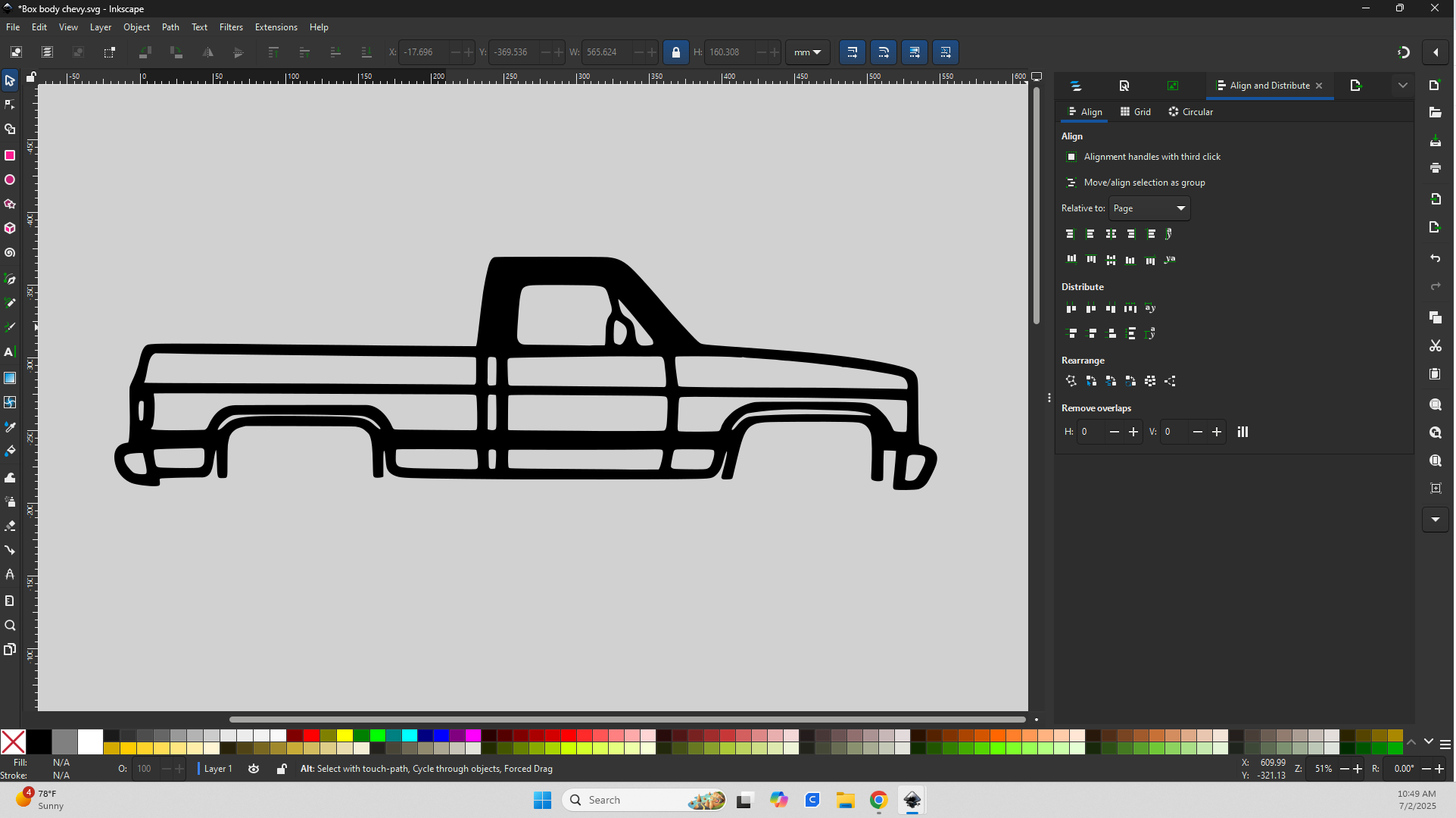Select the Eraser tool in the toolbox
This screenshot has width=1456, height=818.
pos(10,526)
